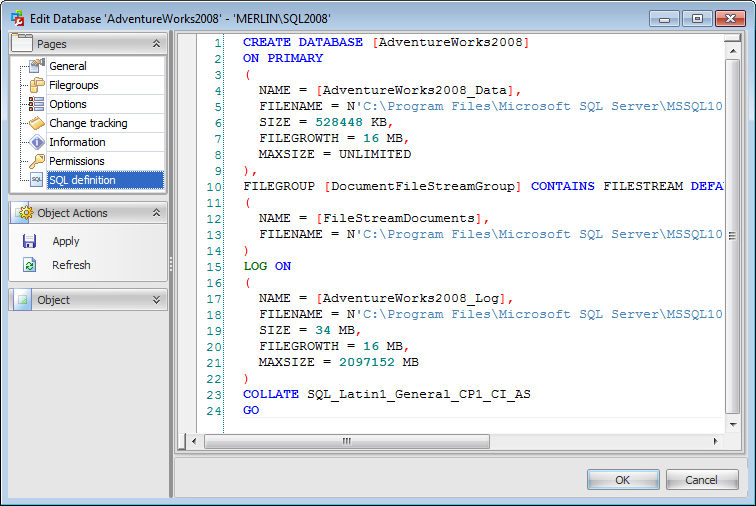Click the split-view handle above vertical scrollbar
756x506 pixels.
(733, 38)
